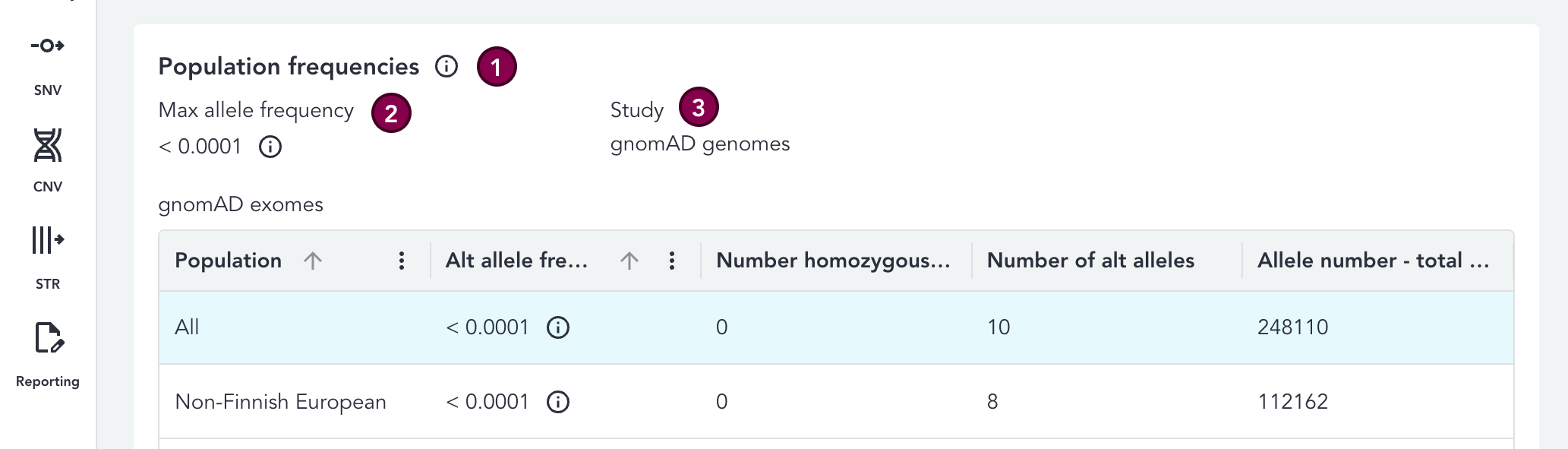Open Alt allele frequency column menu
Image resolution: width=1568 pixels, height=449 pixels.
click(672, 261)
